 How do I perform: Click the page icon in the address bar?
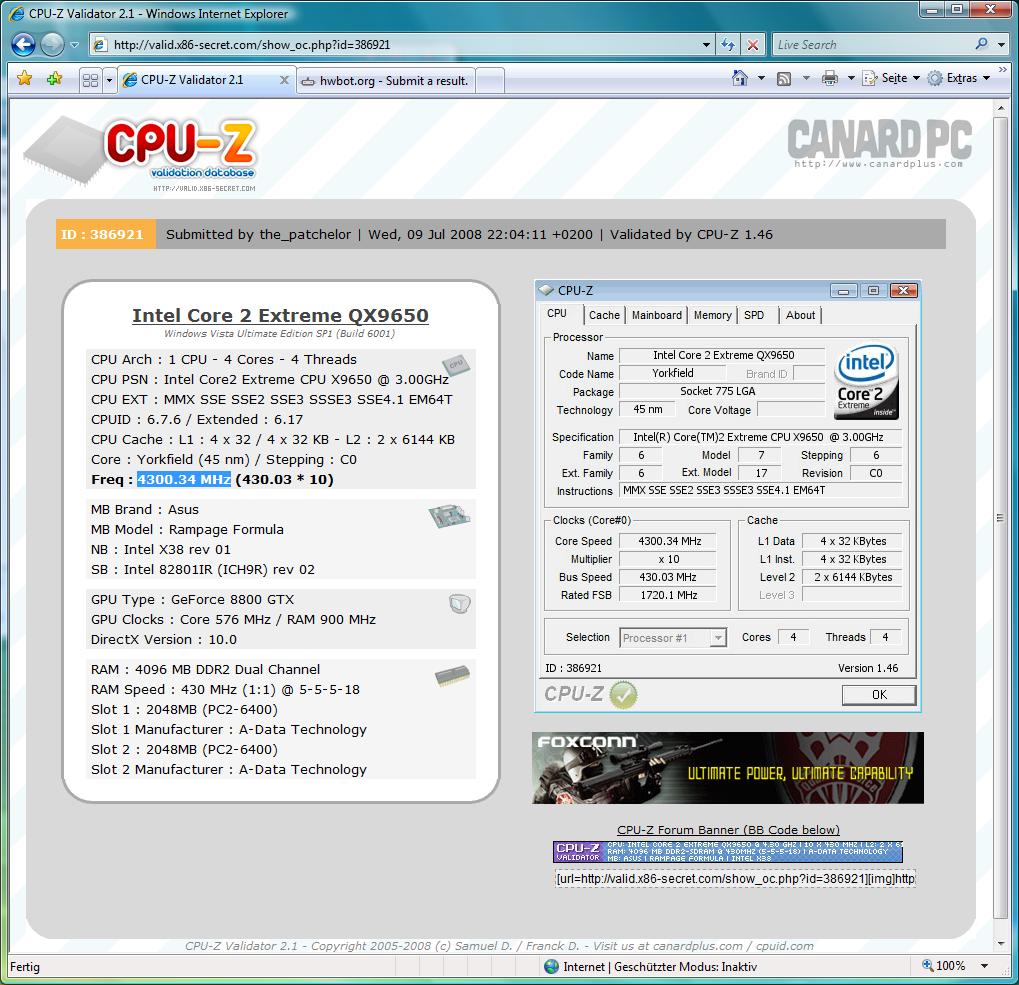click(101, 45)
